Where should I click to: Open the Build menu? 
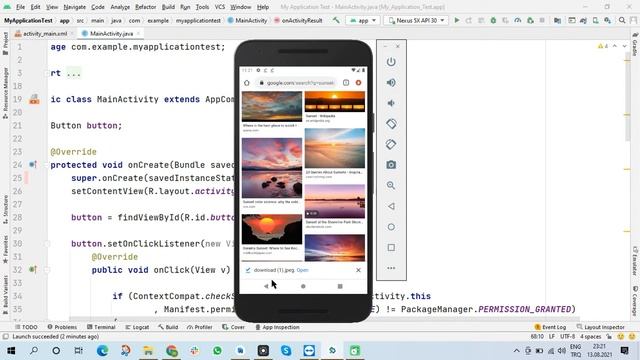168,7
